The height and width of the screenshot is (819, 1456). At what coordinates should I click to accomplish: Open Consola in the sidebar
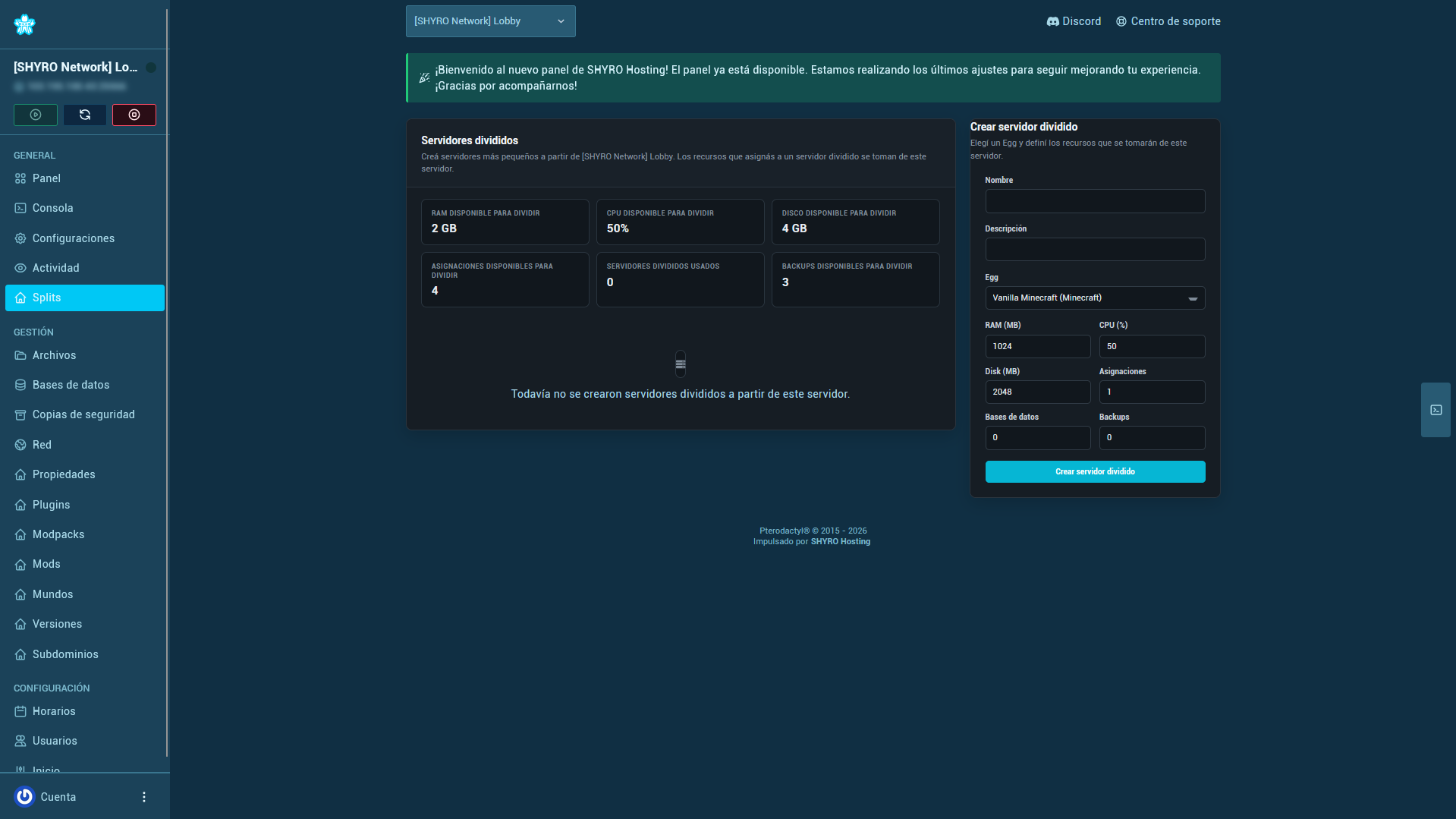(x=85, y=208)
